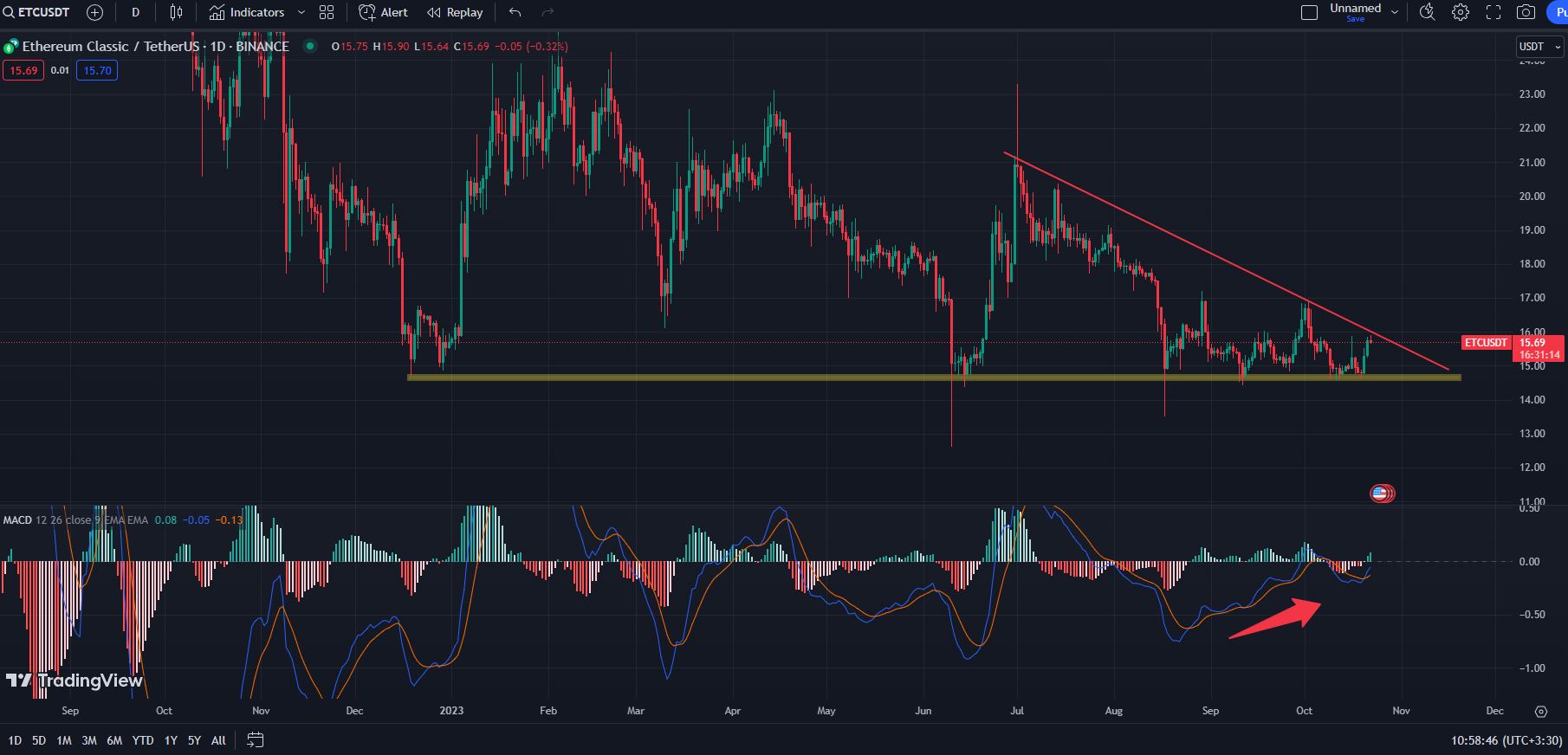Enter fullscreen mode
1568x755 pixels.
(x=1493, y=12)
